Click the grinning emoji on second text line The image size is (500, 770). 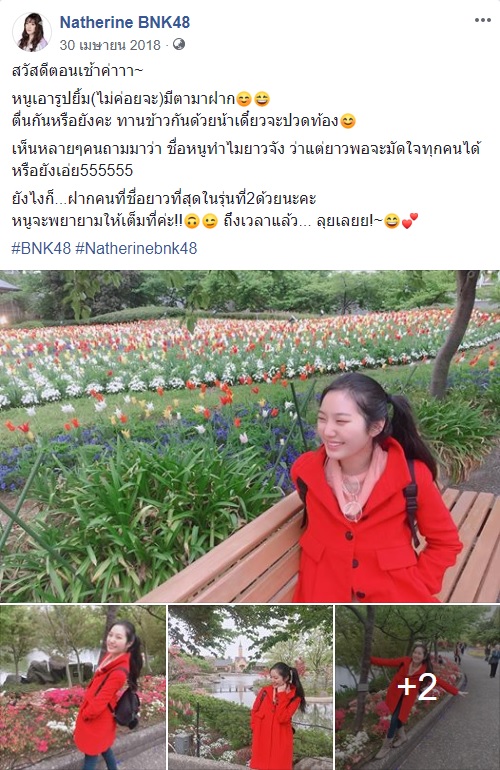[262, 100]
